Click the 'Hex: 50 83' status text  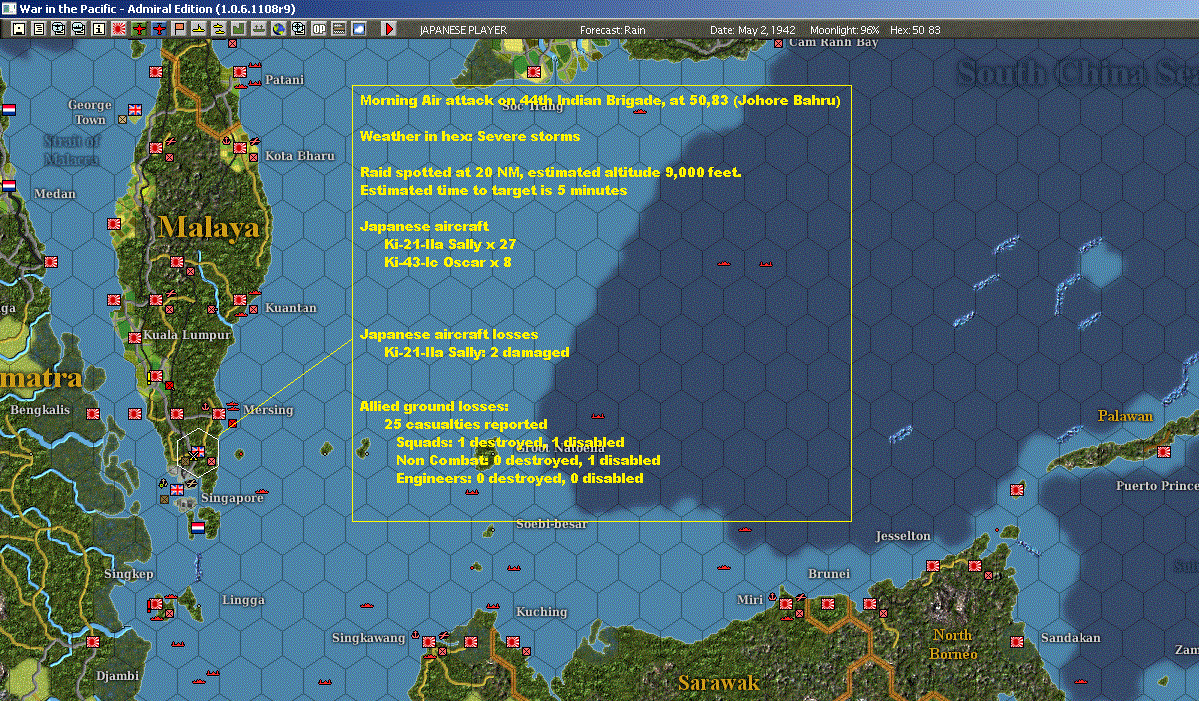[x=915, y=30]
